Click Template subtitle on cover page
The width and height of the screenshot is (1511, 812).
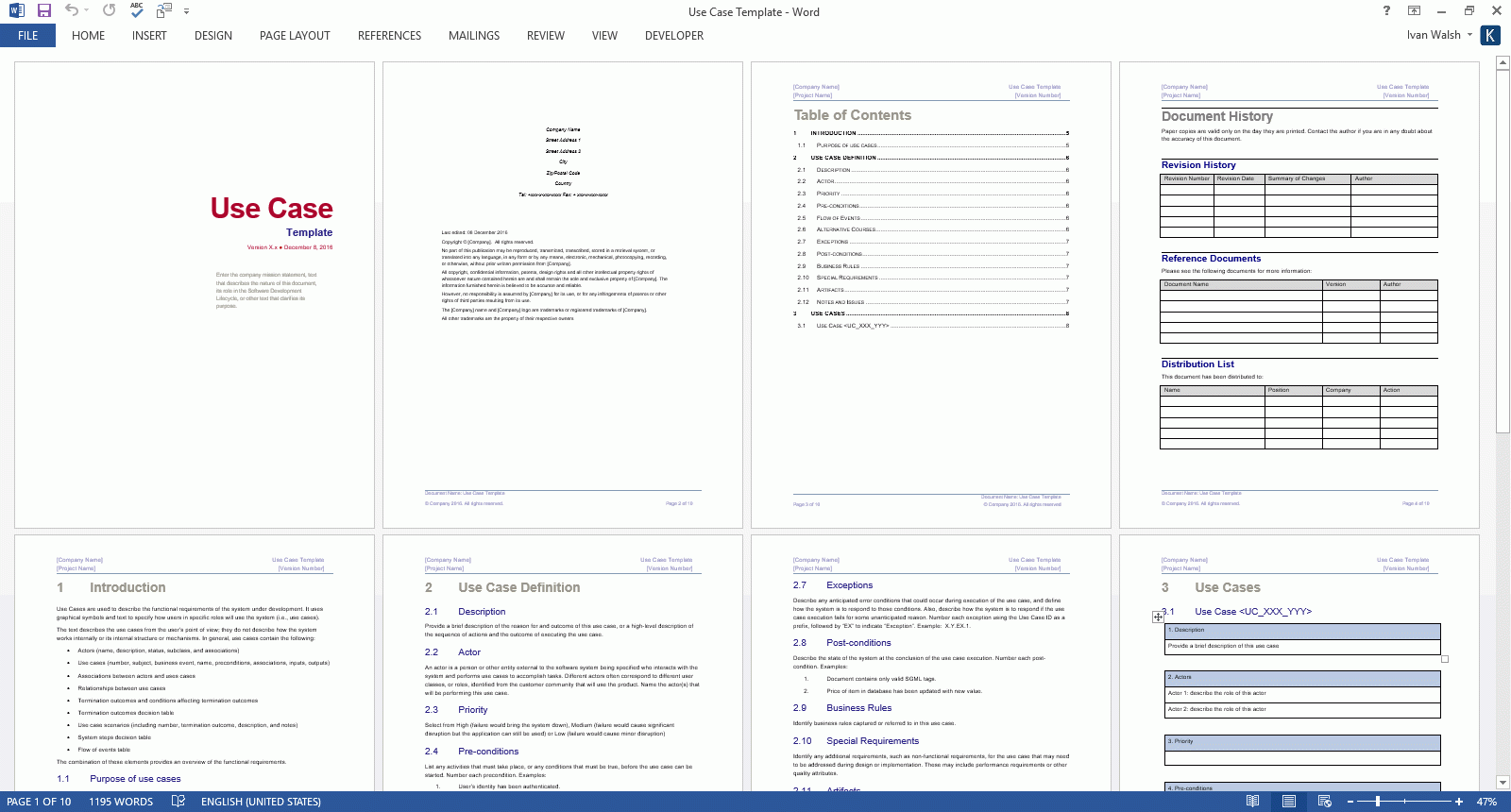pos(309,232)
